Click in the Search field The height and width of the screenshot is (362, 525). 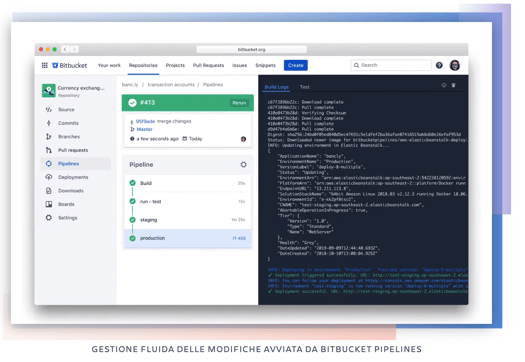pyautogui.click(x=391, y=65)
